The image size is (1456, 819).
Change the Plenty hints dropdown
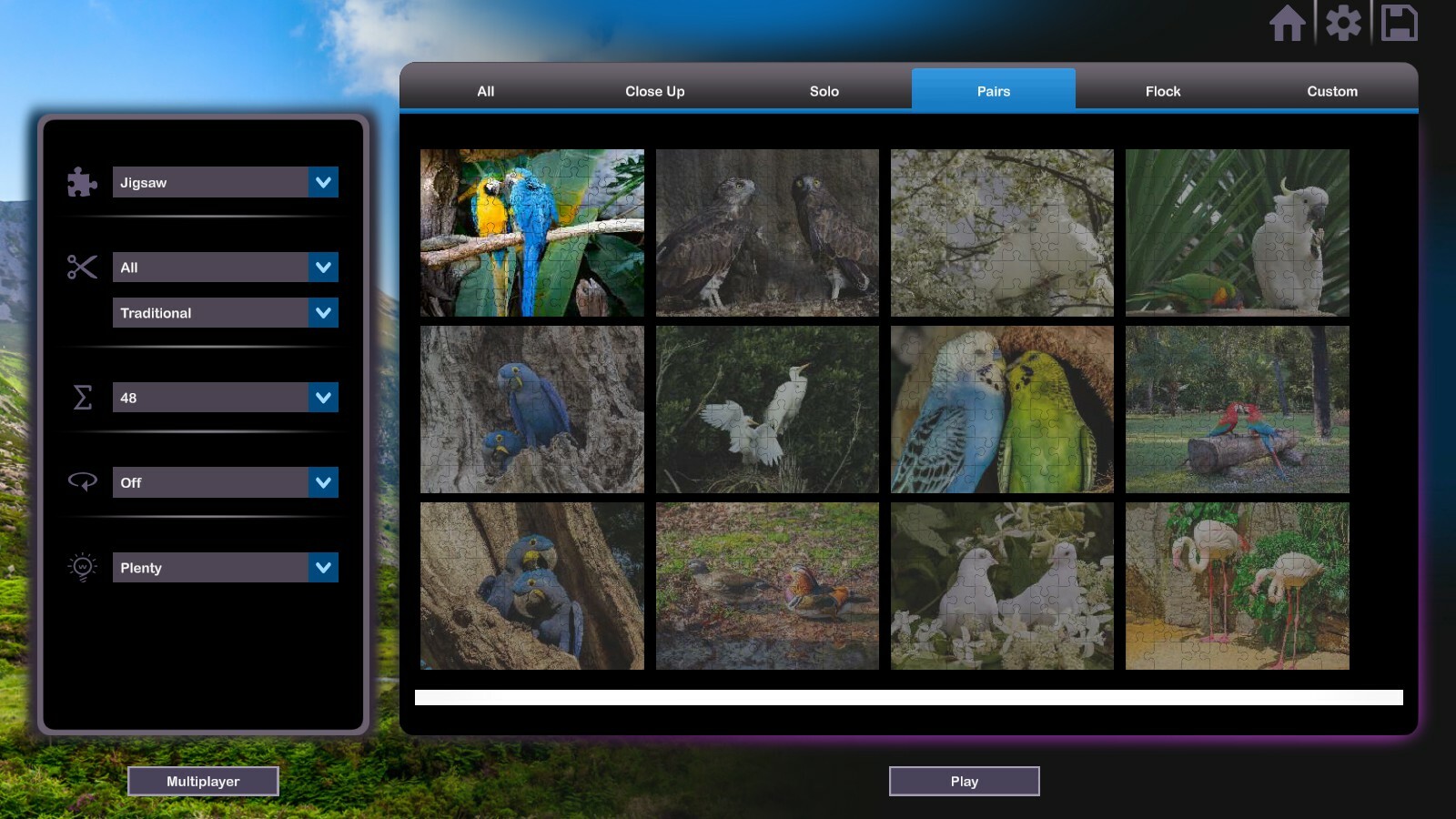pos(225,567)
